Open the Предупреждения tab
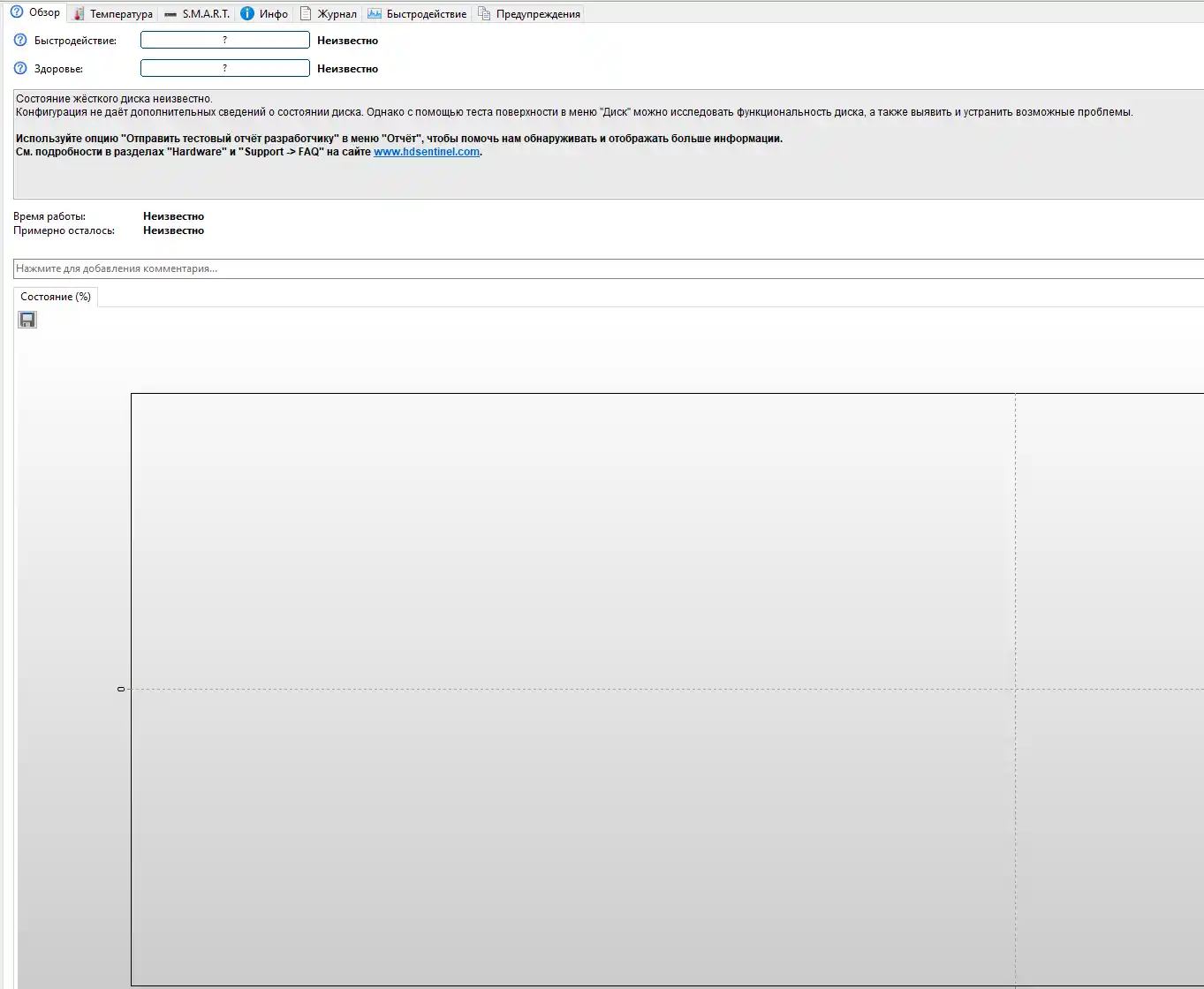The image size is (1204, 989). (x=528, y=13)
